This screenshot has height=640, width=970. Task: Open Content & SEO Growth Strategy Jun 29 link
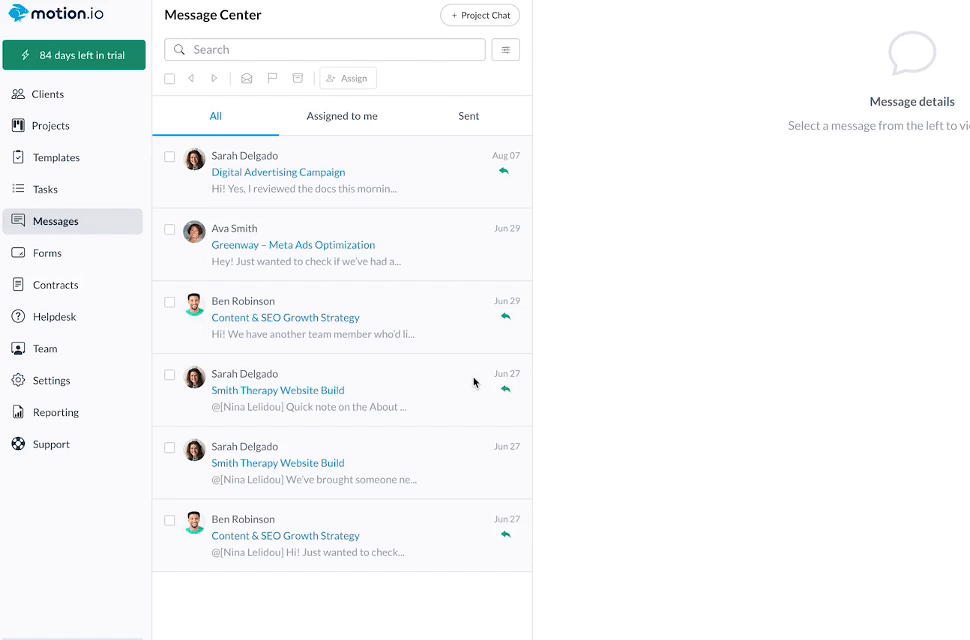tap(285, 318)
